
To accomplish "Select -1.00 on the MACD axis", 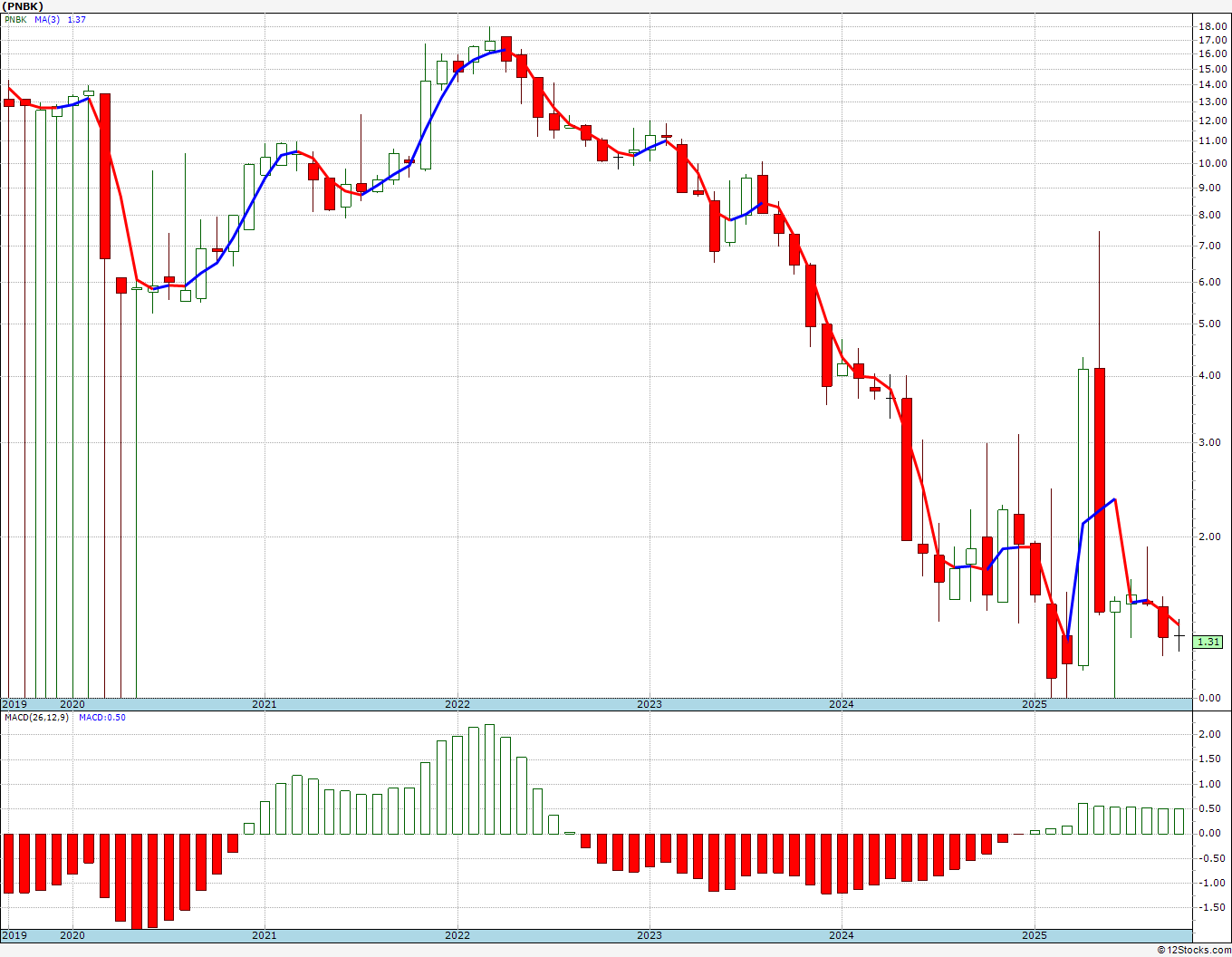I will pyautogui.click(x=1210, y=883).
